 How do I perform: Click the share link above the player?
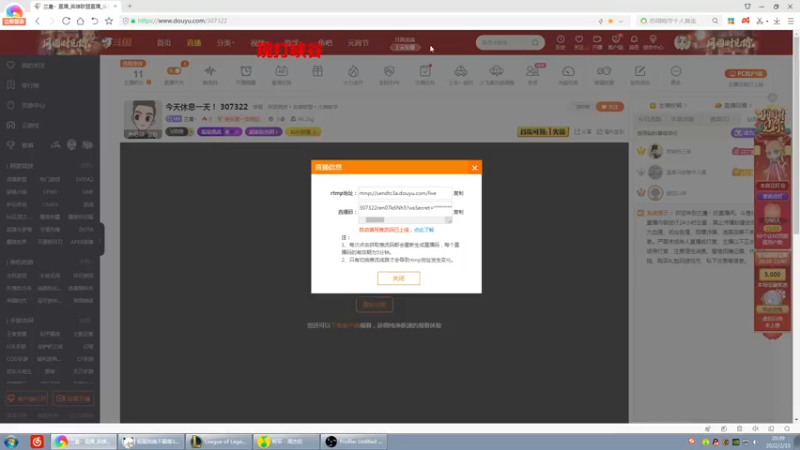[x=583, y=132]
